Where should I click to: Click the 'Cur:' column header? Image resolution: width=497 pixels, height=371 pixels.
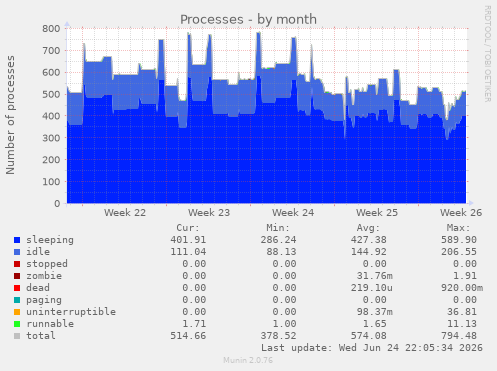point(188,228)
